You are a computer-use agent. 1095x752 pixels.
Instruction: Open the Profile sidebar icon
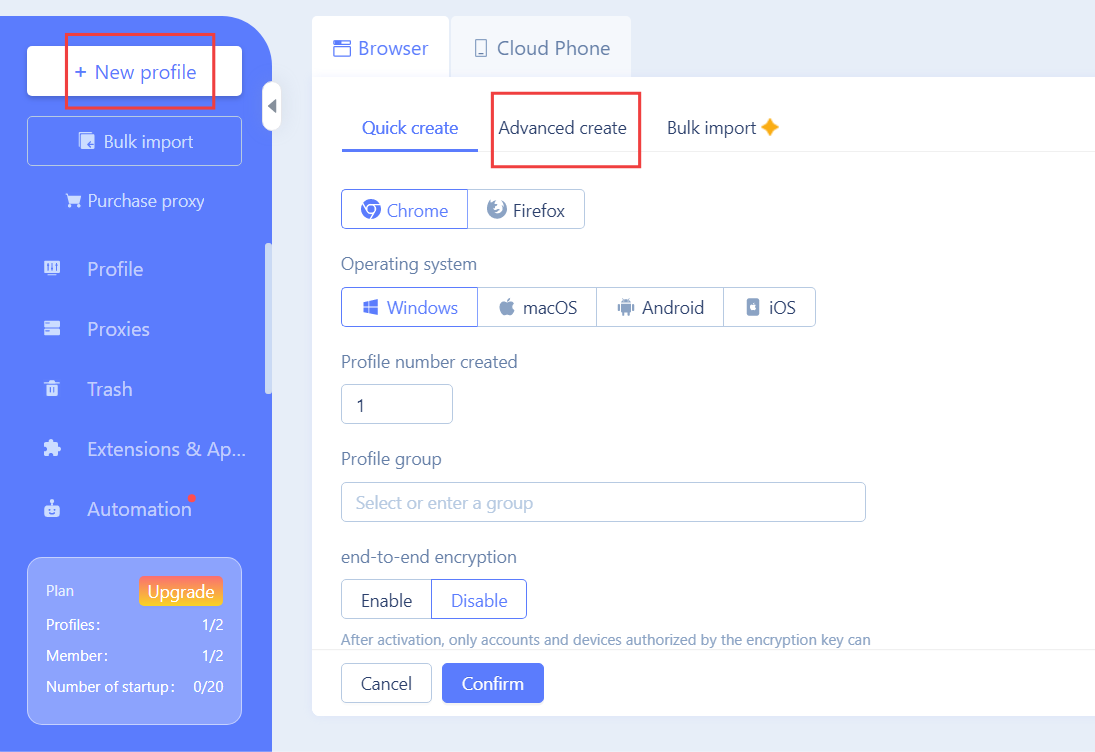click(52, 269)
